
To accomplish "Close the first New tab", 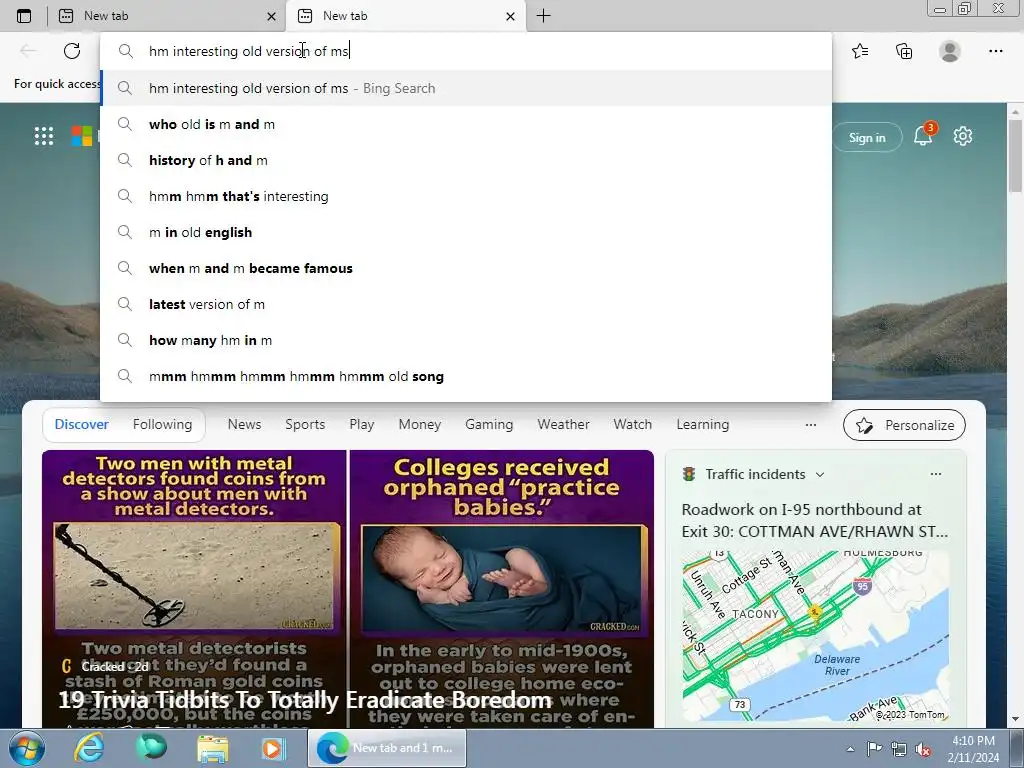I will pyautogui.click(x=272, y=16).
